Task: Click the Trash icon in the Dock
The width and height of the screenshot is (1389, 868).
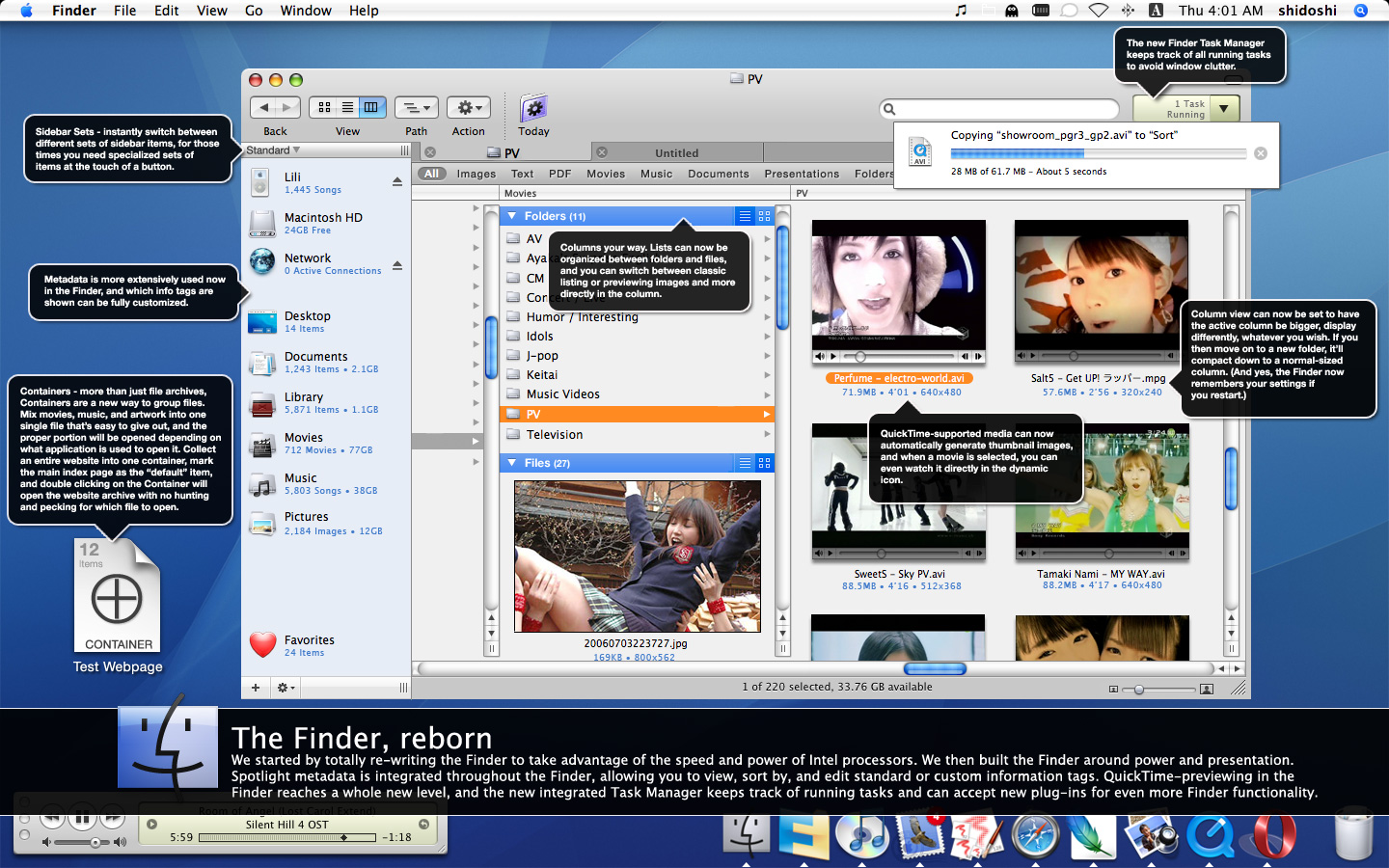Action: point(1352,836)
